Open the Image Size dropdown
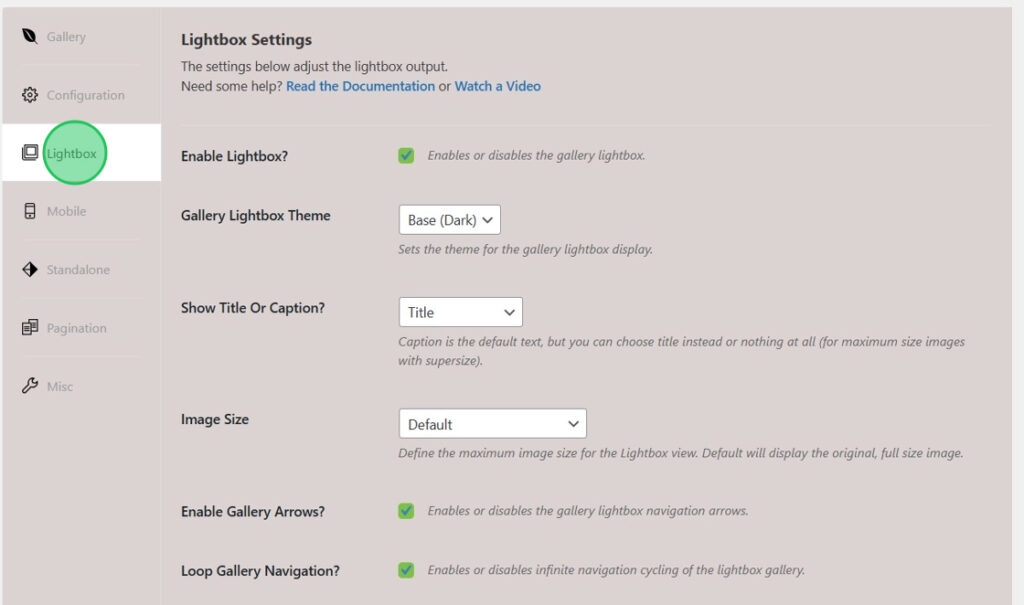This screenshot has height=605, width=1024. (x=492, y=424)
